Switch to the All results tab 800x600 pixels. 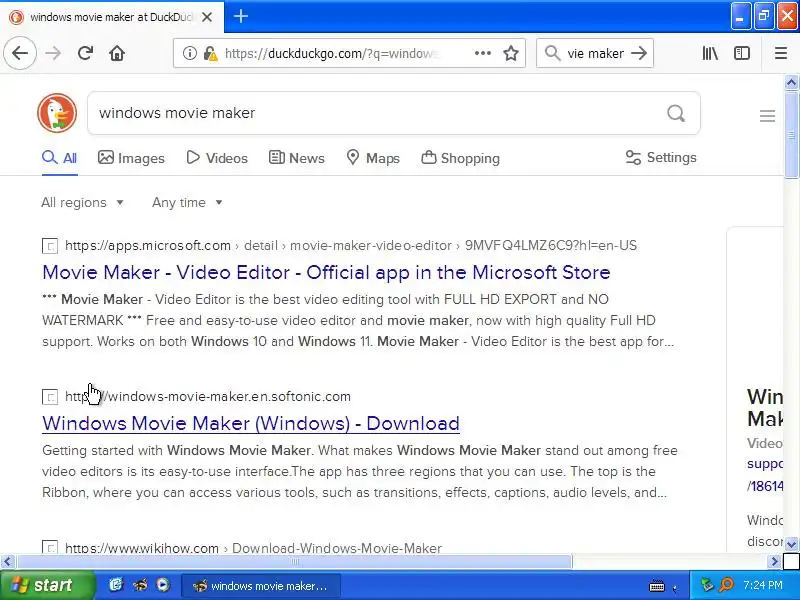60,158
